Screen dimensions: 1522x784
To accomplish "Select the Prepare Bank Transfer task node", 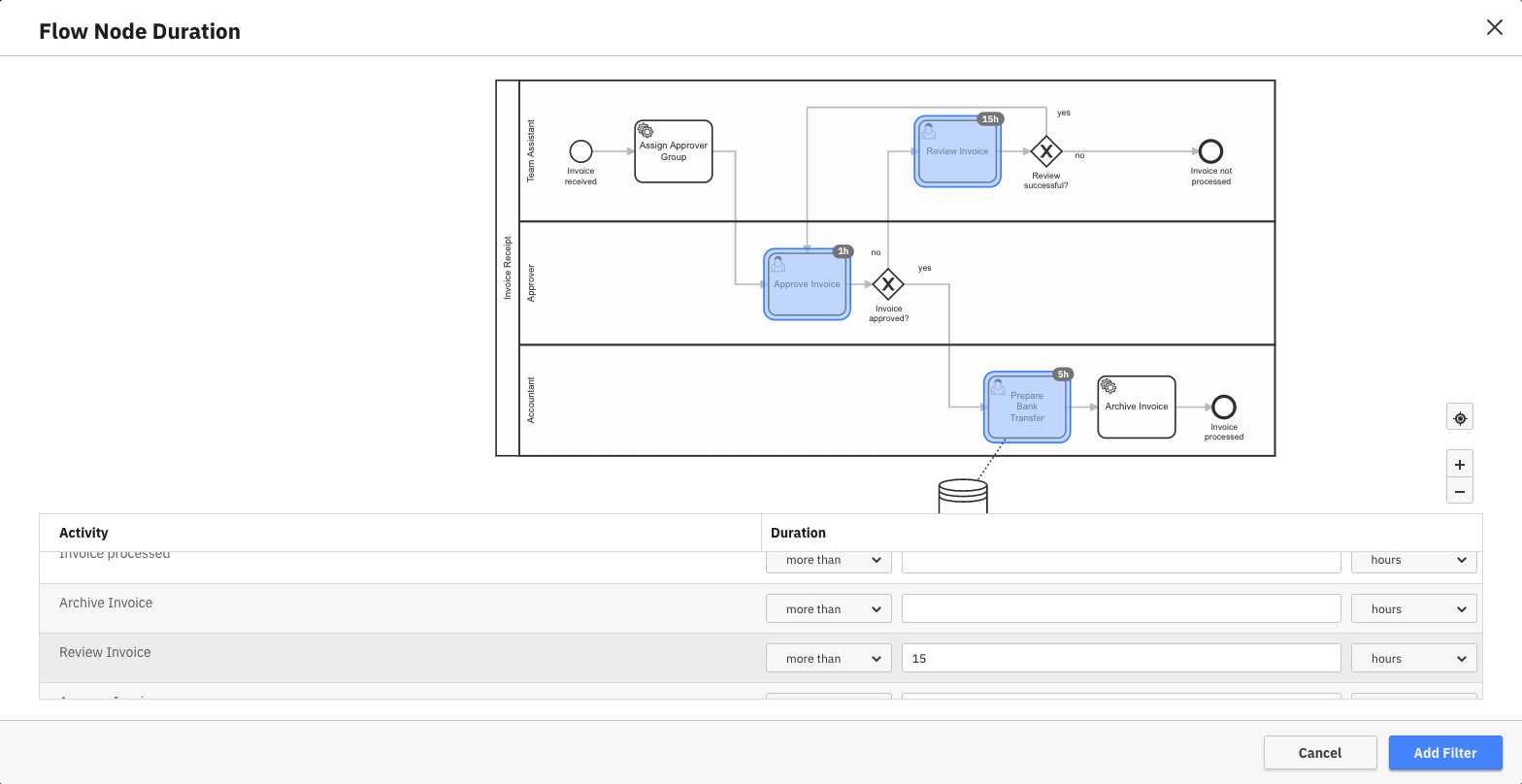I will coord(1027,408).
